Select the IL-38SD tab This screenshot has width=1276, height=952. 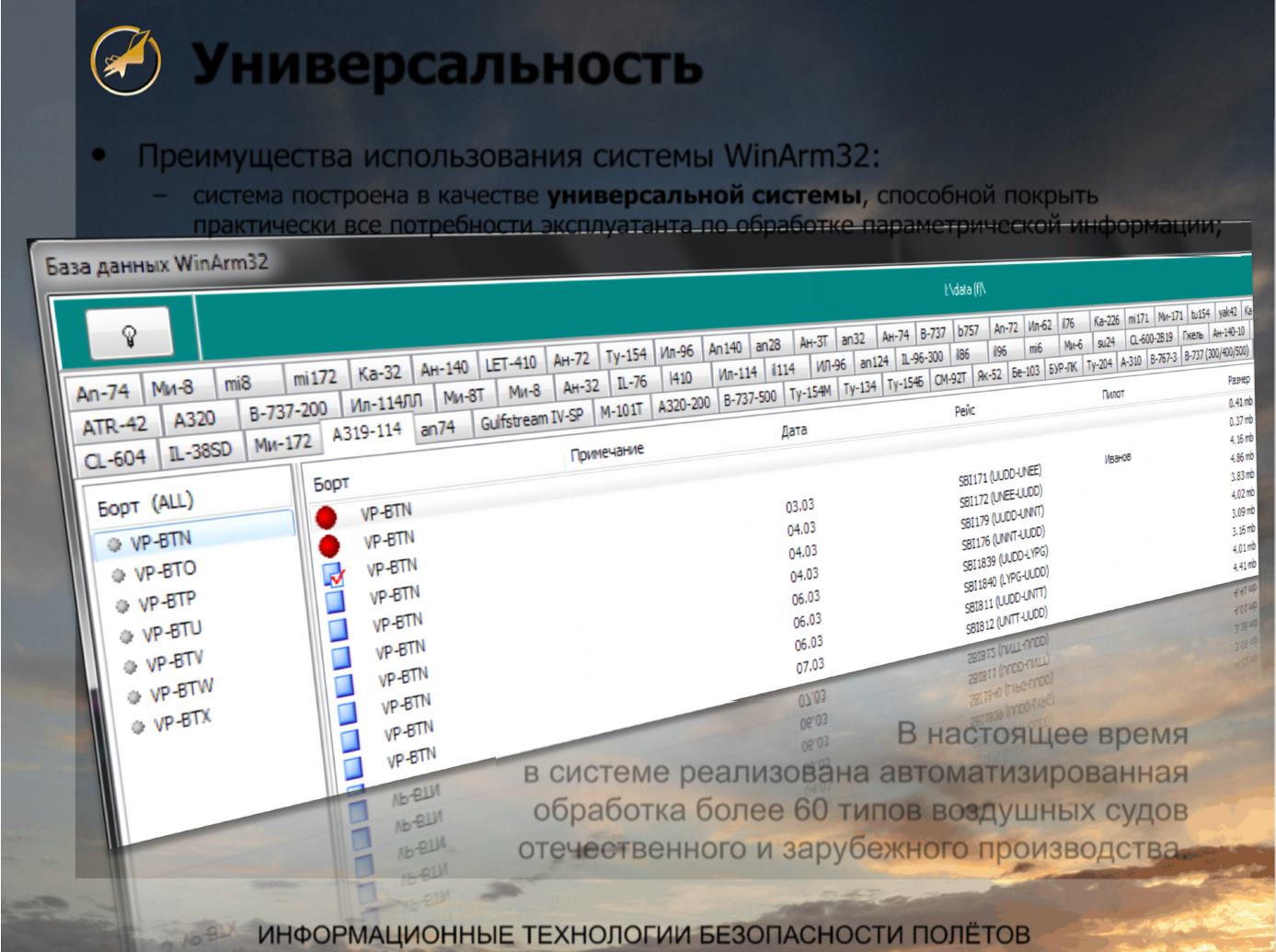click(x=201, y=450)
